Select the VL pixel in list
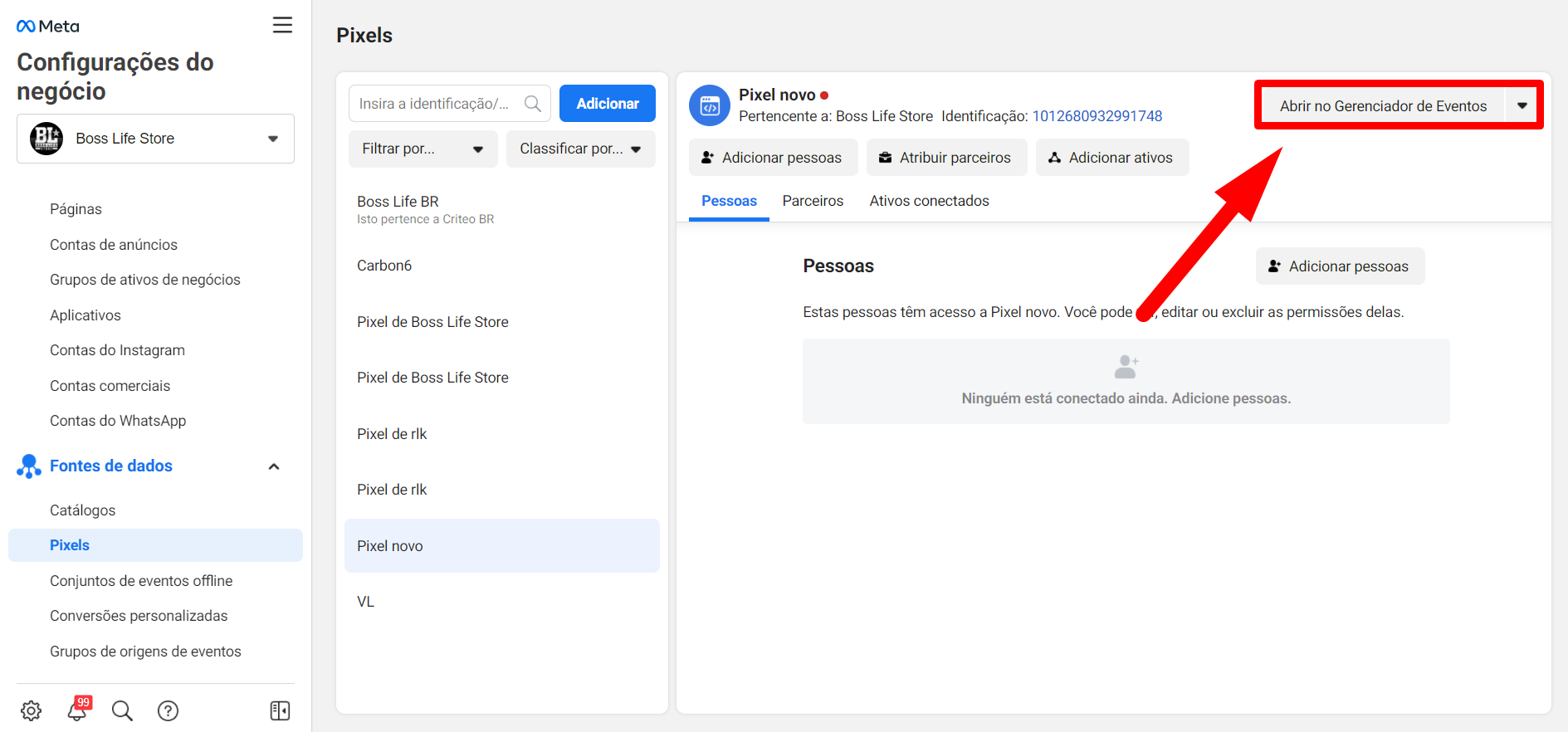Screen dimensions: 1568x732 [501, 602]
